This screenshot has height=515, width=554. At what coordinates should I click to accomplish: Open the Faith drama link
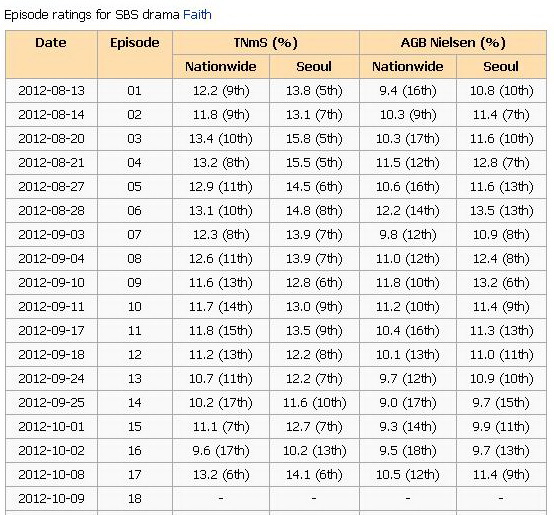click(197, 15)
